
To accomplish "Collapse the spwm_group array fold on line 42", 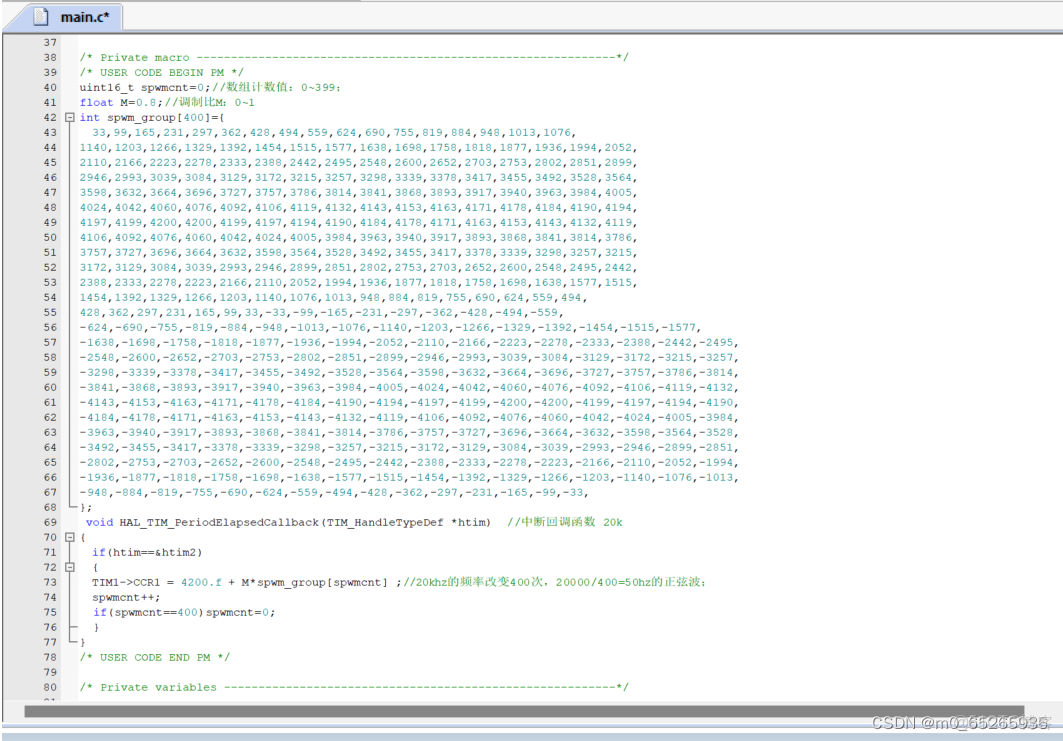I will 69,117.
